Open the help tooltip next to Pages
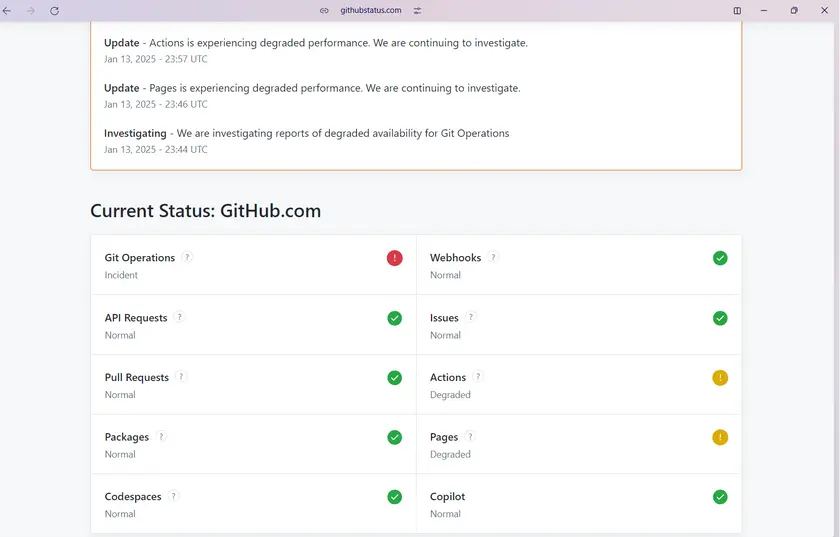 [x=470, y=436]
